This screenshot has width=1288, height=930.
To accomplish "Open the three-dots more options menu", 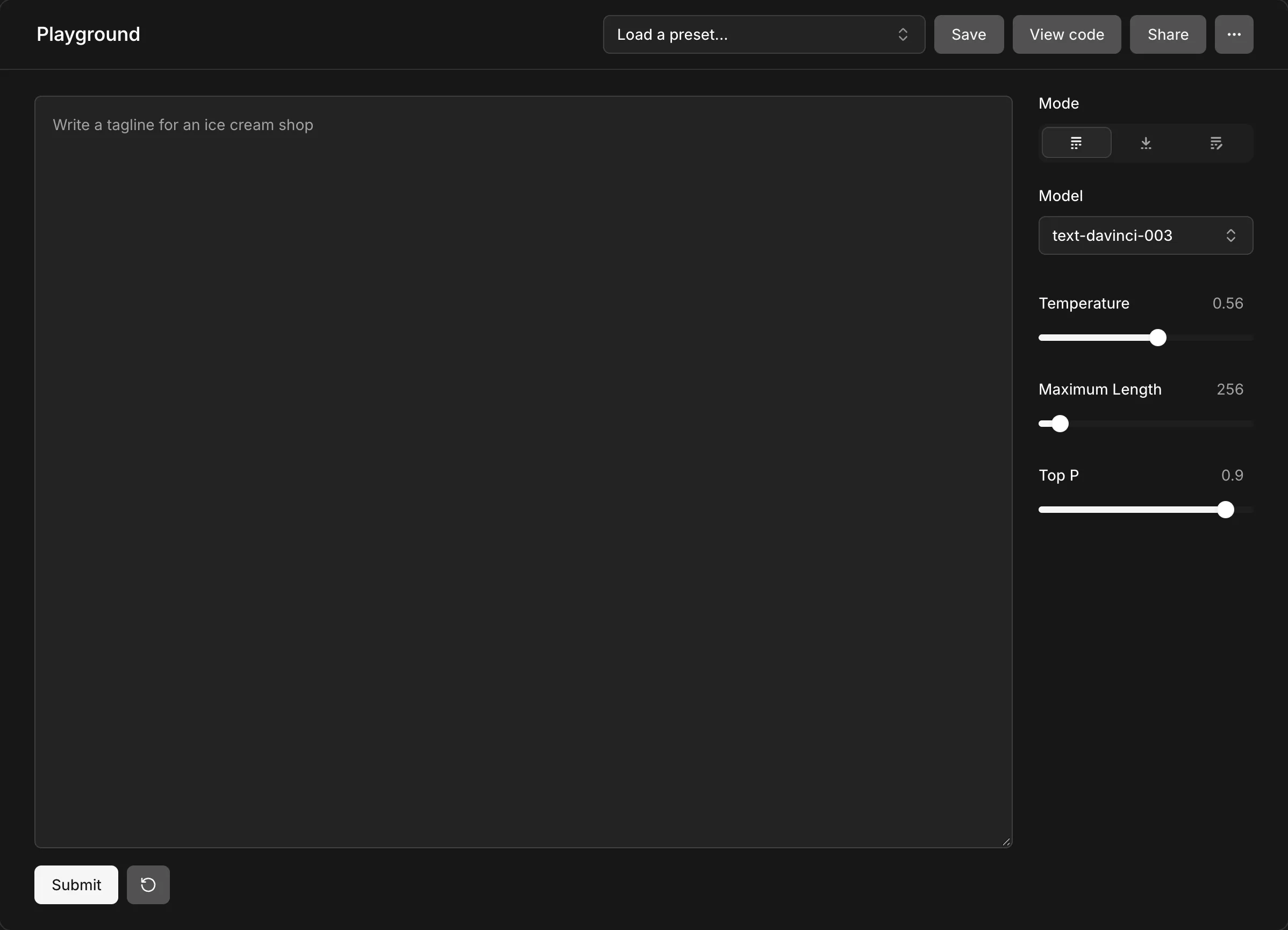I will click(x=1234, y=34).
